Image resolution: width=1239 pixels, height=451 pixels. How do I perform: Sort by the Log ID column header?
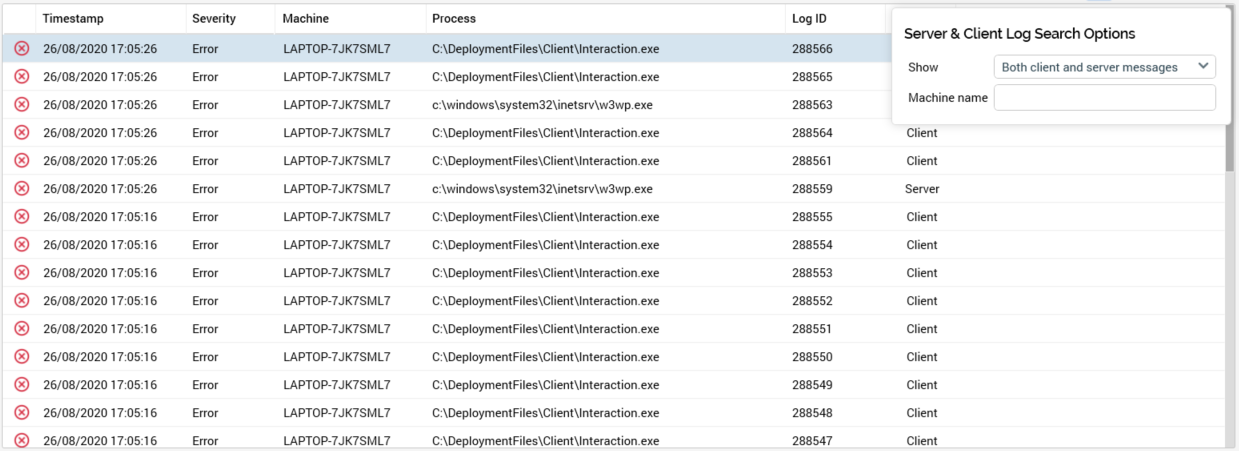(x=810, y=18)
